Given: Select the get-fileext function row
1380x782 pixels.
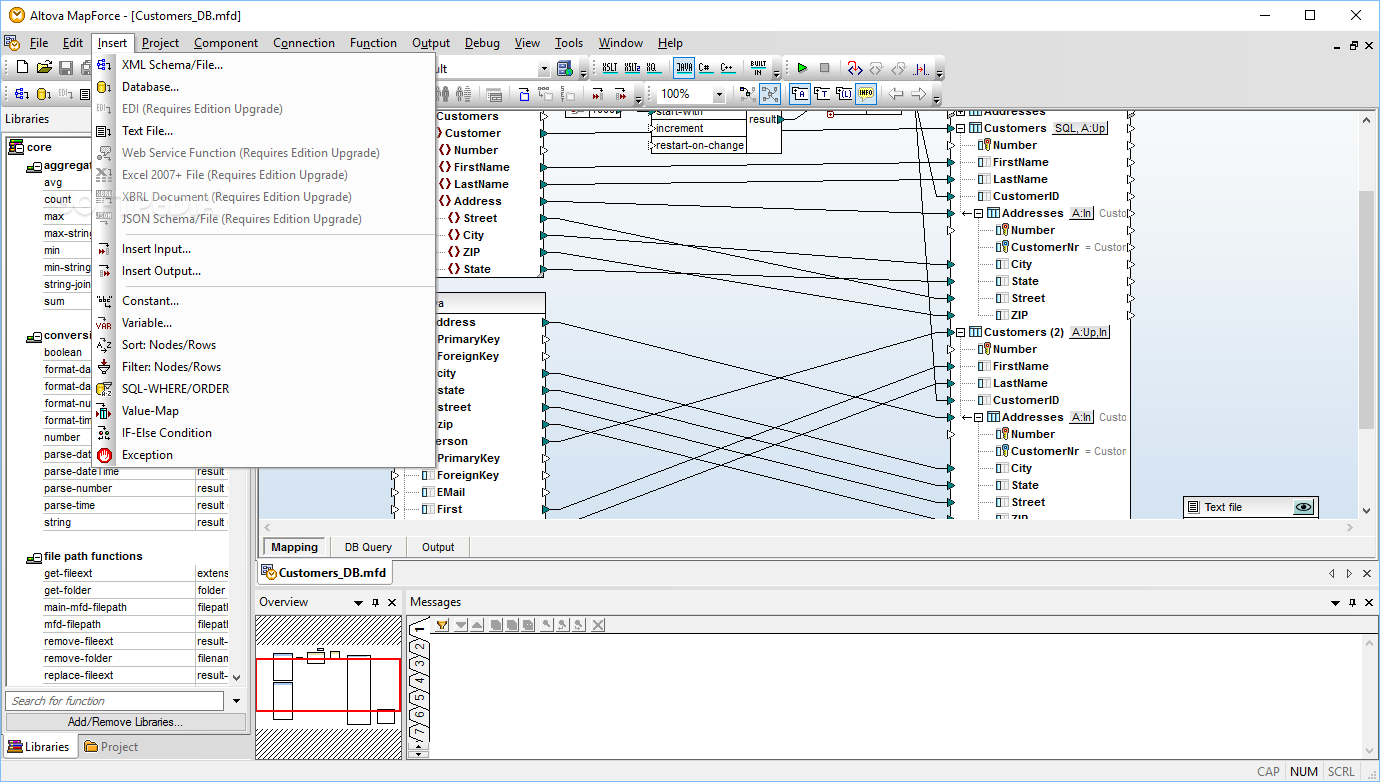Looking at the screenshot, I should (x=135, y=573).
